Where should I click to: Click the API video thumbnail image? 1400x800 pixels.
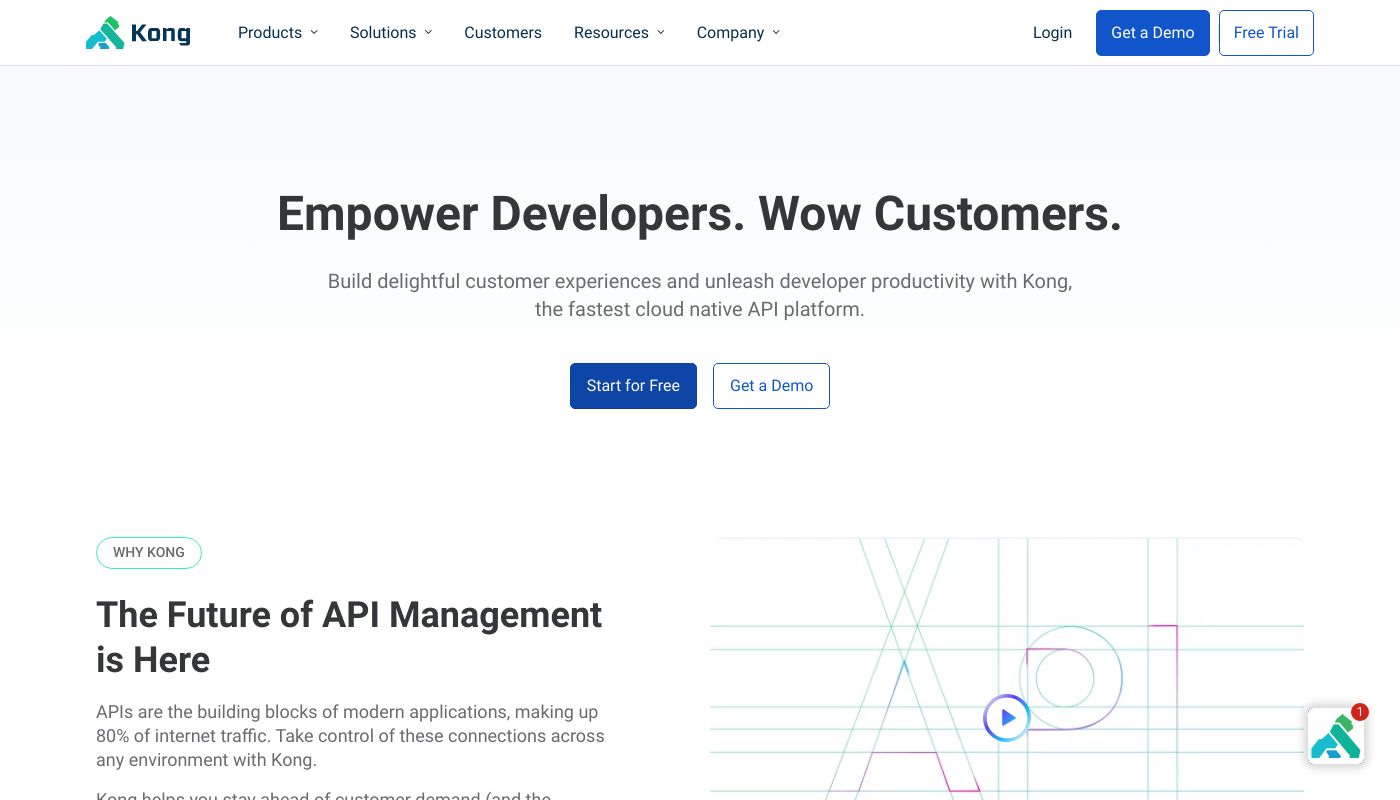tap(1007, 668)
